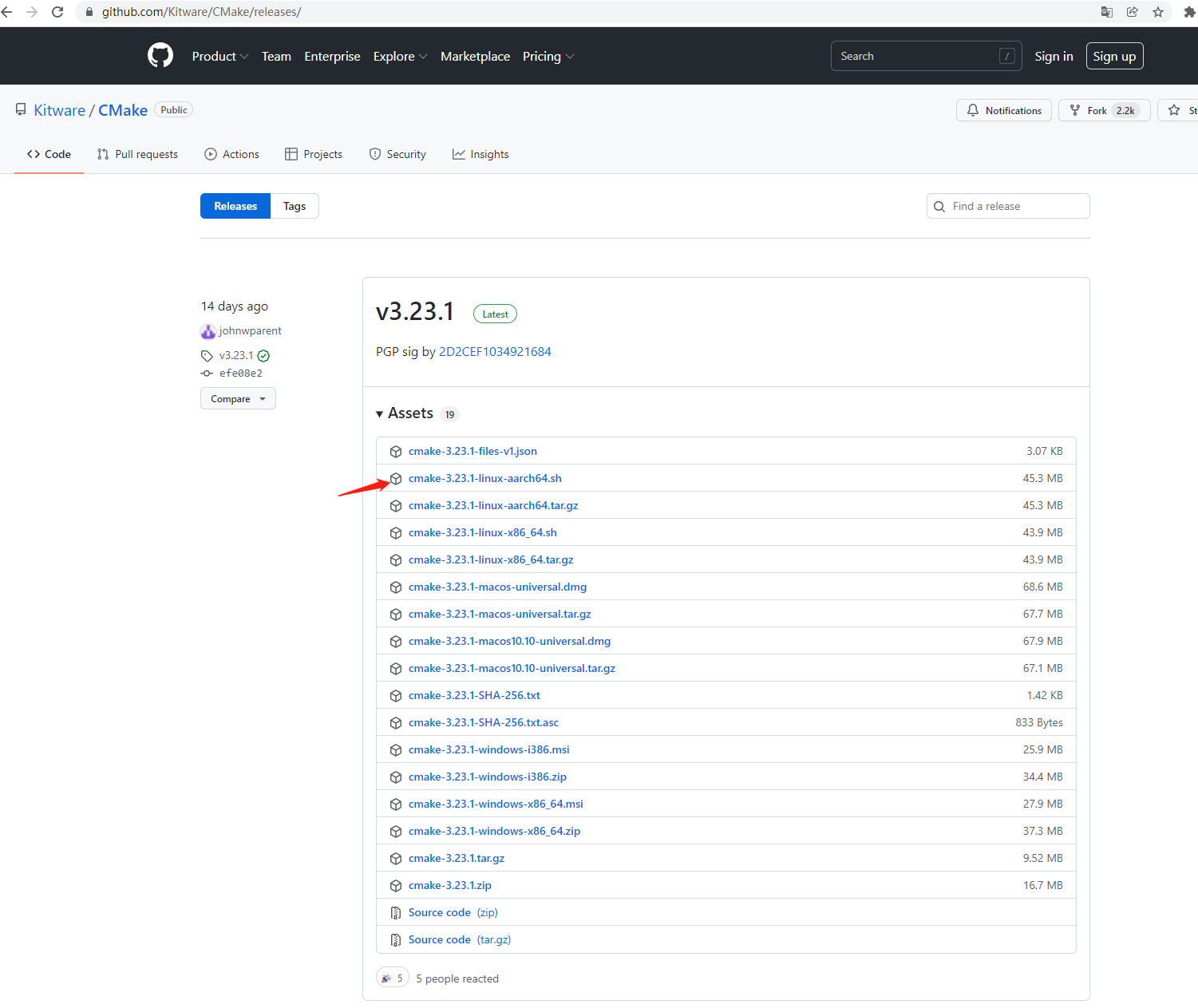
Task: Click the package icon beside cmake-3.23.1-linux-aarch64.sh
Action: [x=396, y=479]
